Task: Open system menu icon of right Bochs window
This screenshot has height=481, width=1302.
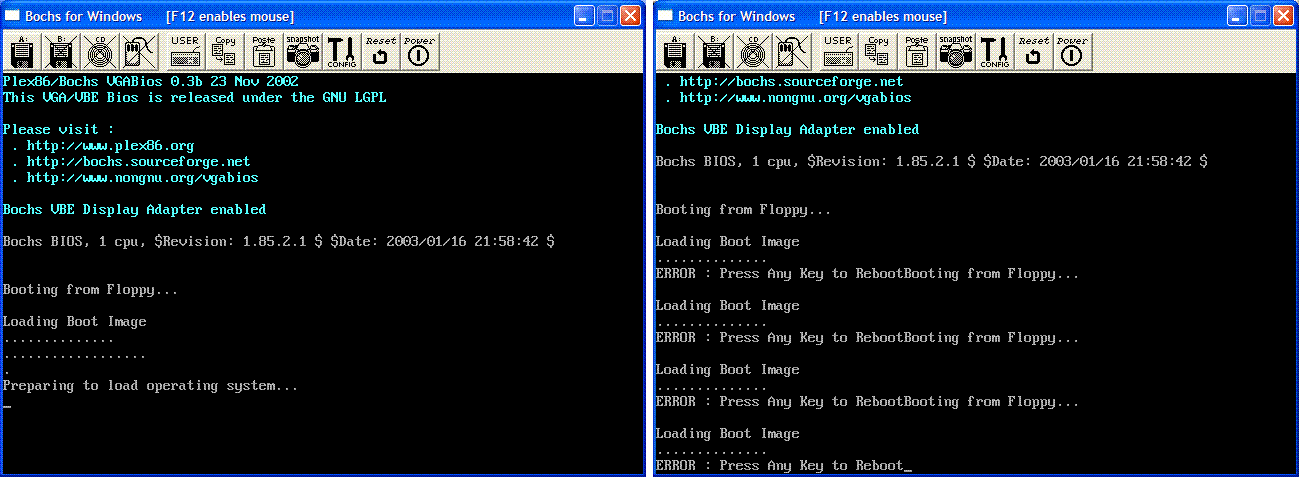Action: click(x=666, y=16)
